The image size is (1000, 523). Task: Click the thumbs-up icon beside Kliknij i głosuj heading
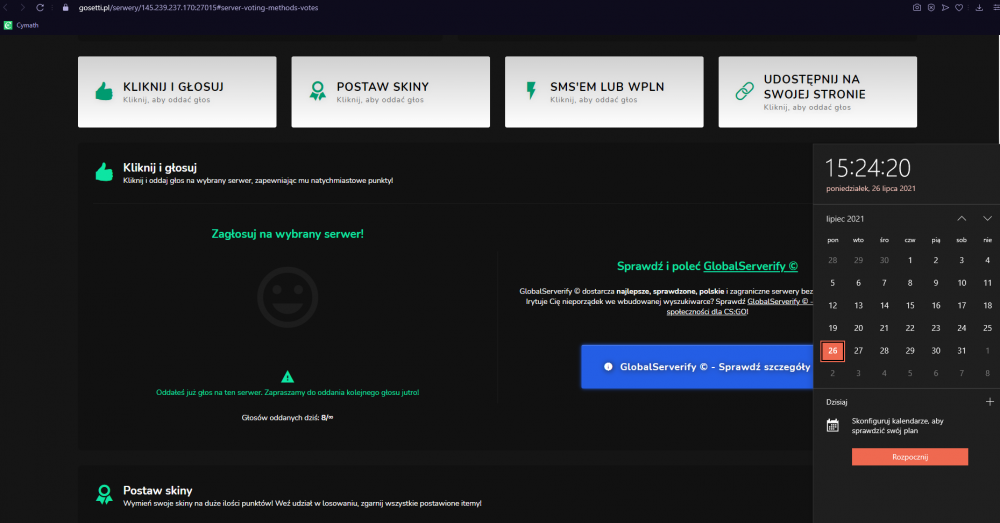tap(104, 172)
